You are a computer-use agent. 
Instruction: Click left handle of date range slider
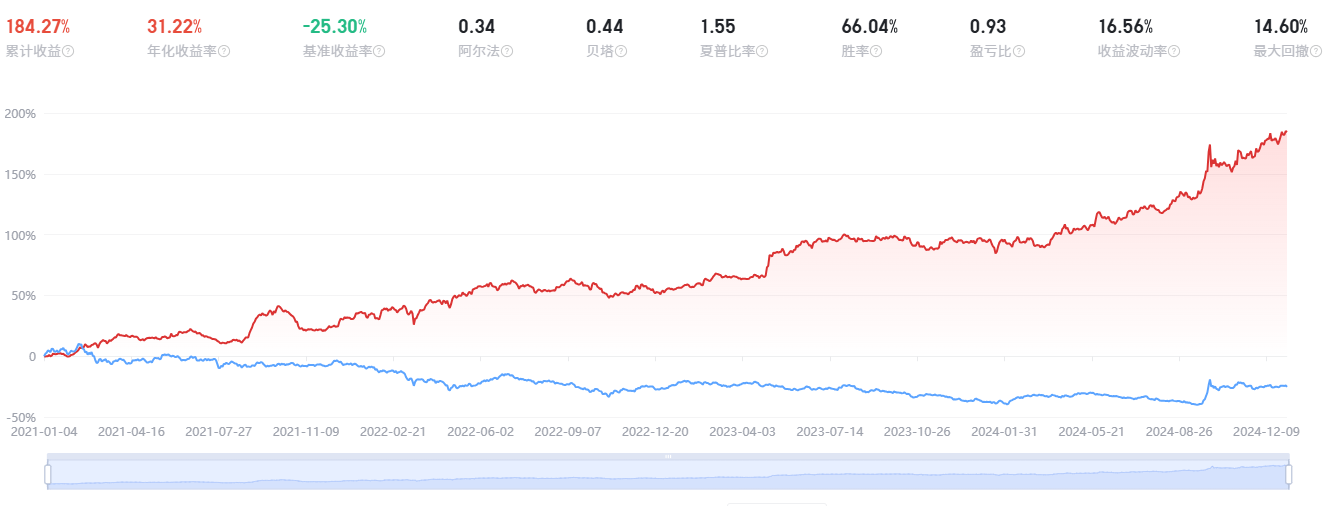(x=48, y=475)
